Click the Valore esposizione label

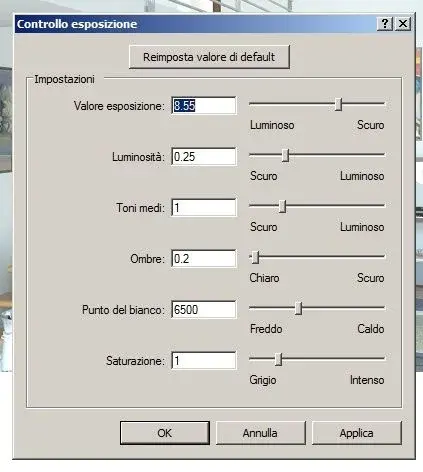click(x=119, y=106)
